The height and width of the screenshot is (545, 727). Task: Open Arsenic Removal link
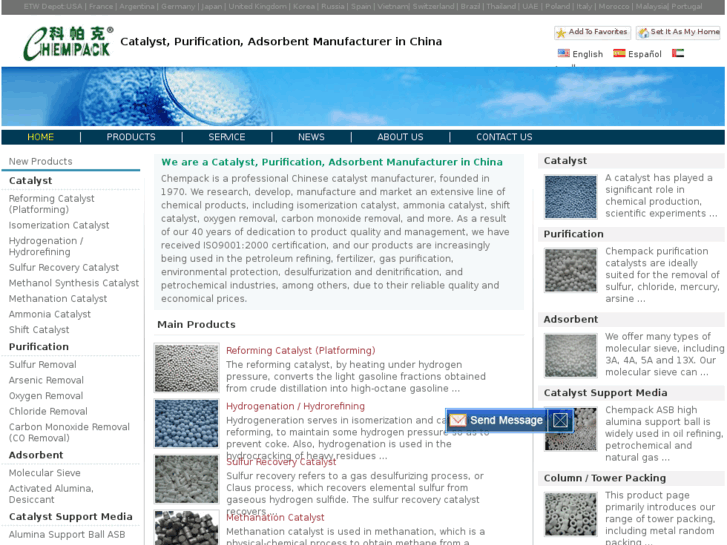point(46,380)
